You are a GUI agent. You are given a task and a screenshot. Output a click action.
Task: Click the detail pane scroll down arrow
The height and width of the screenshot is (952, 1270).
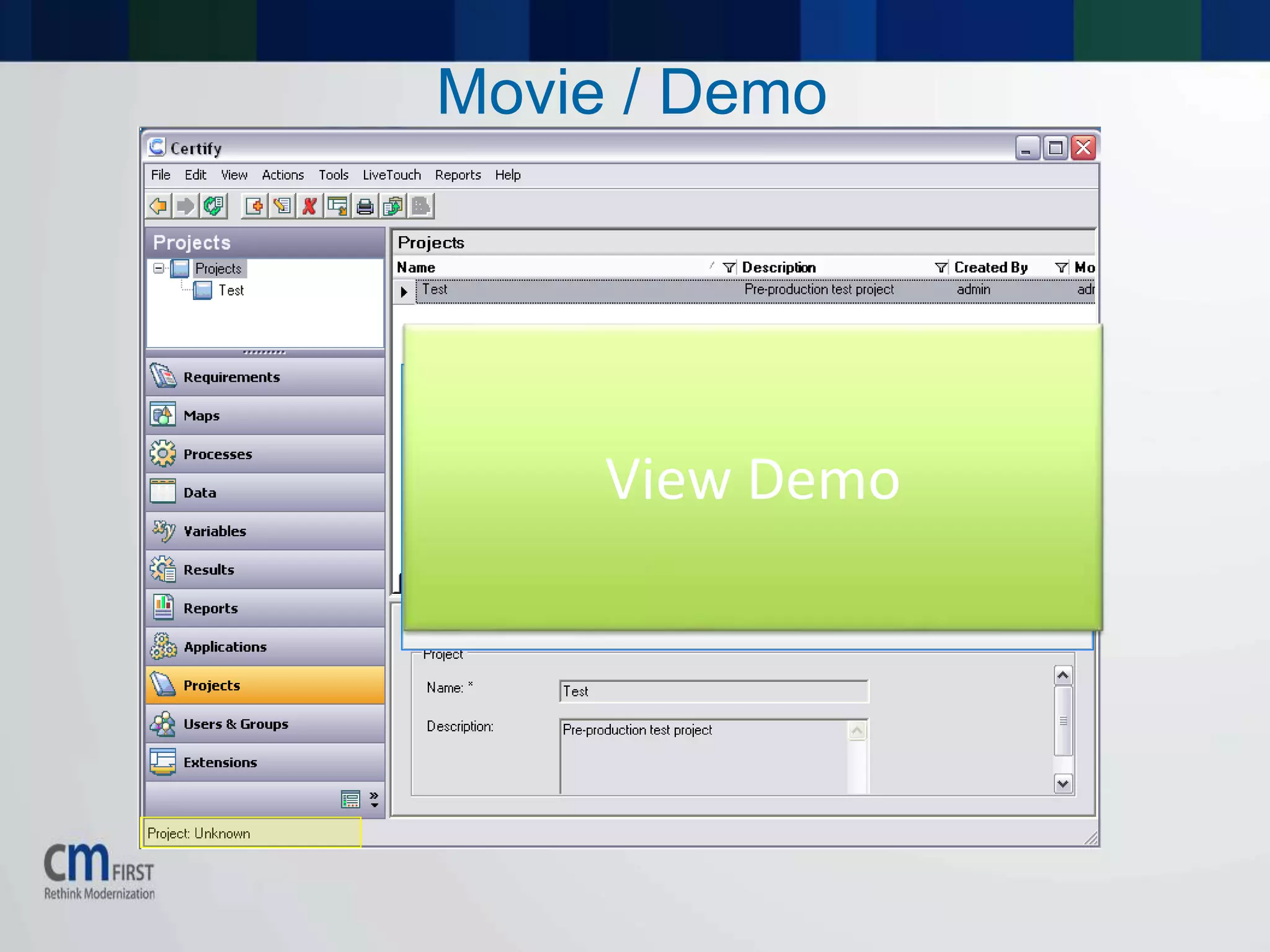tap(1063, 783)
